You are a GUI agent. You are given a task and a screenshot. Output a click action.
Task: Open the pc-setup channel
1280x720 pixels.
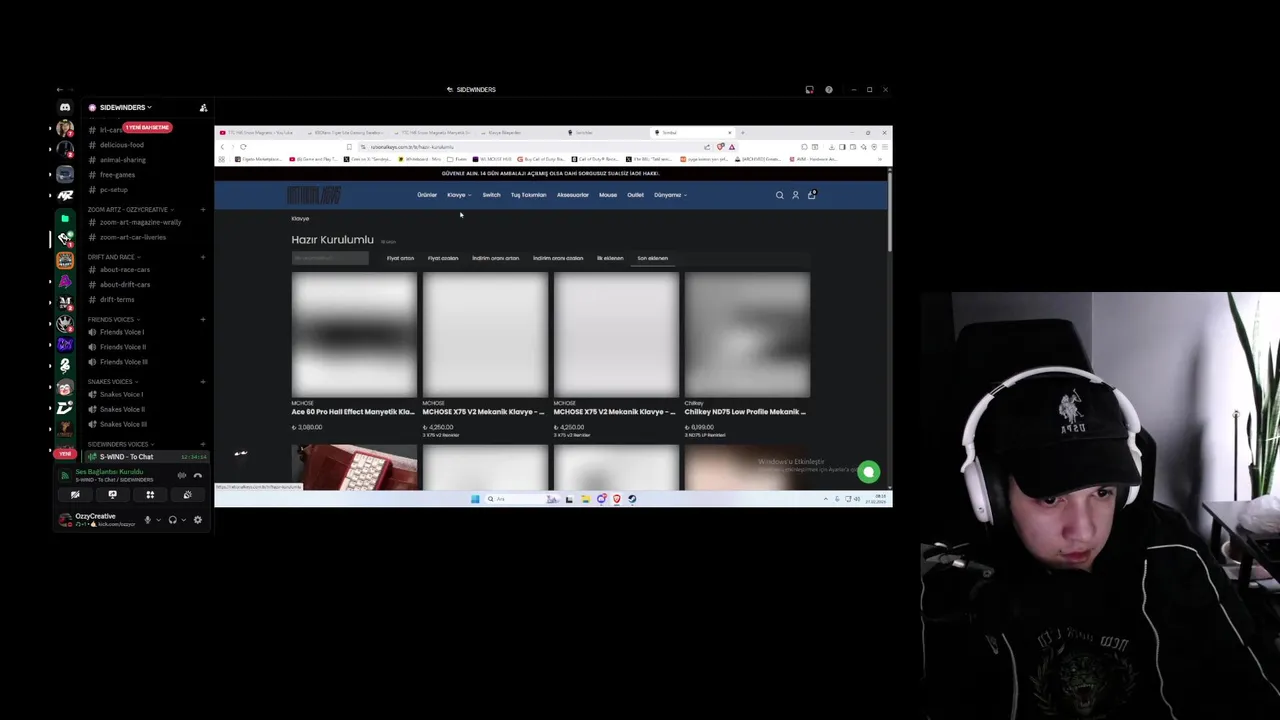(x=113, y=190)
